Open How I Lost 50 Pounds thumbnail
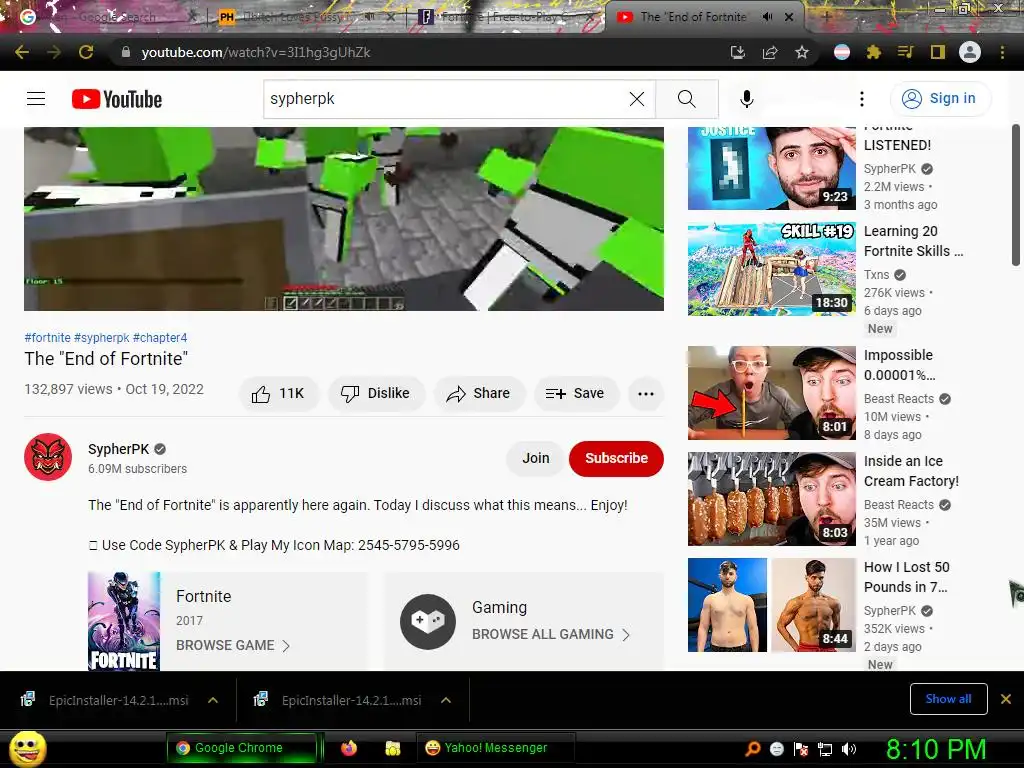The height and width of the screenshot is (768, 1024). click(772, 605)
